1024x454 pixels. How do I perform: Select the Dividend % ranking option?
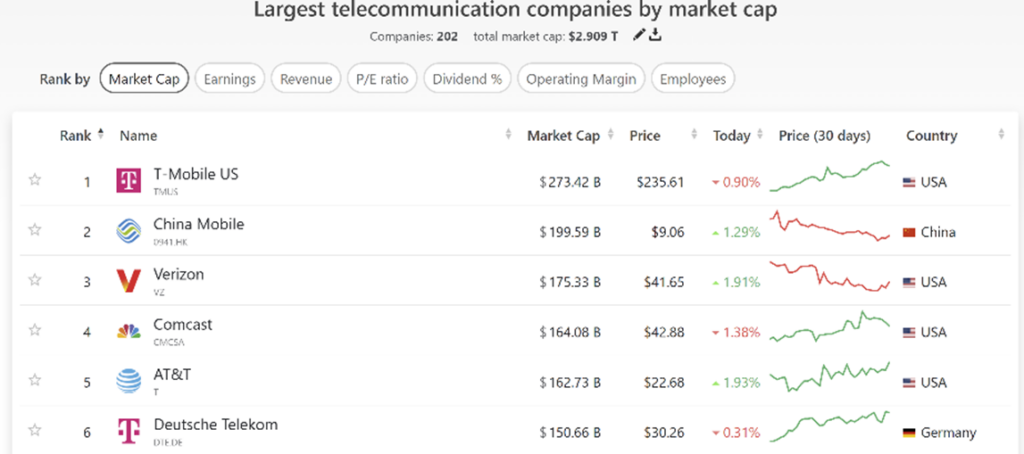point(467,79)
